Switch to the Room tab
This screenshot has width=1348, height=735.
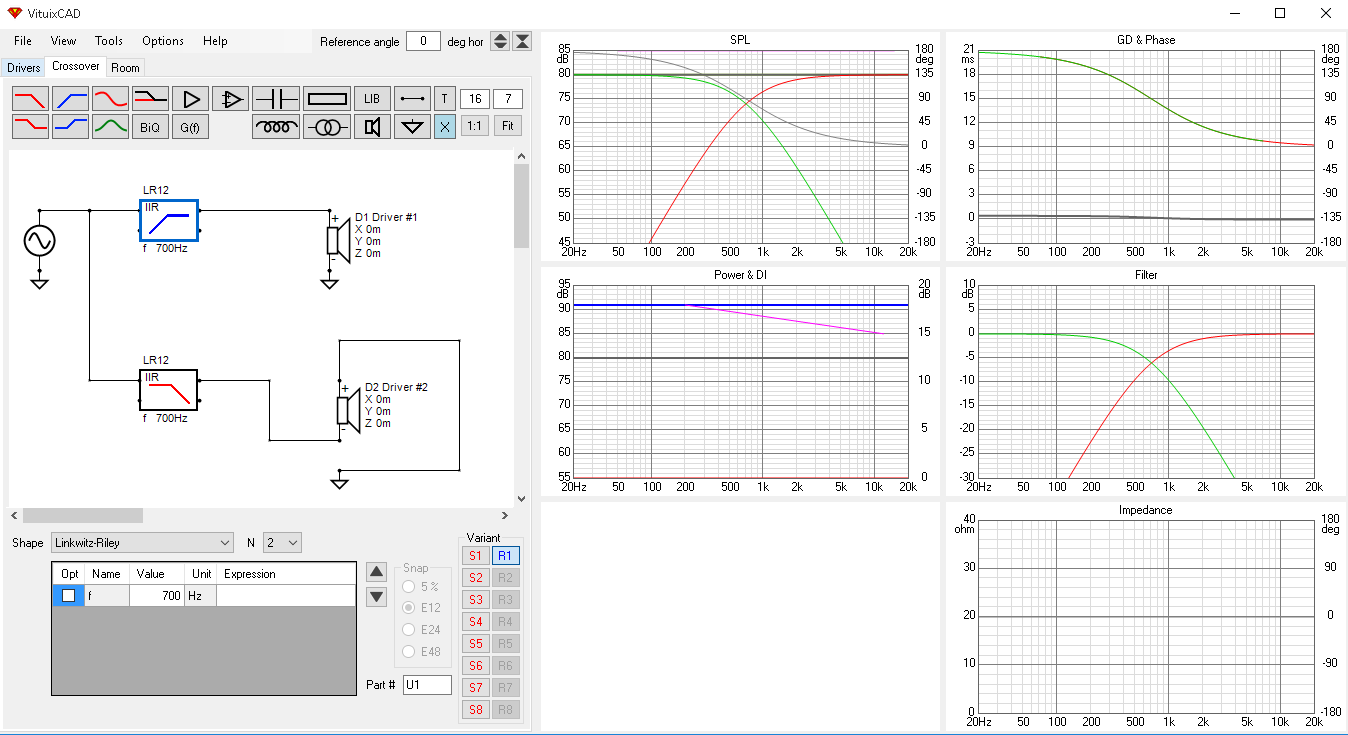pos(125,68)
